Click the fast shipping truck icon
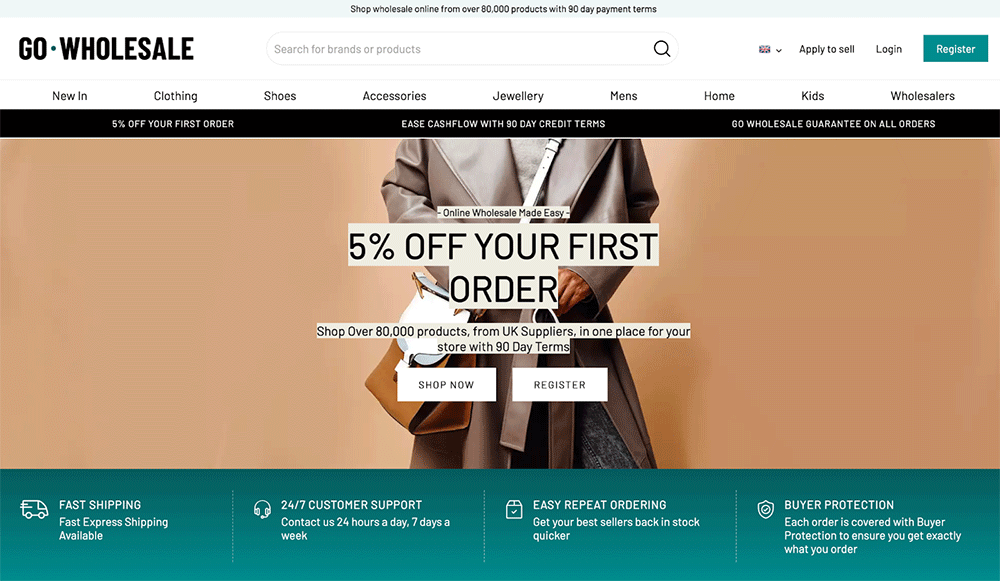 tap(34, 509)
